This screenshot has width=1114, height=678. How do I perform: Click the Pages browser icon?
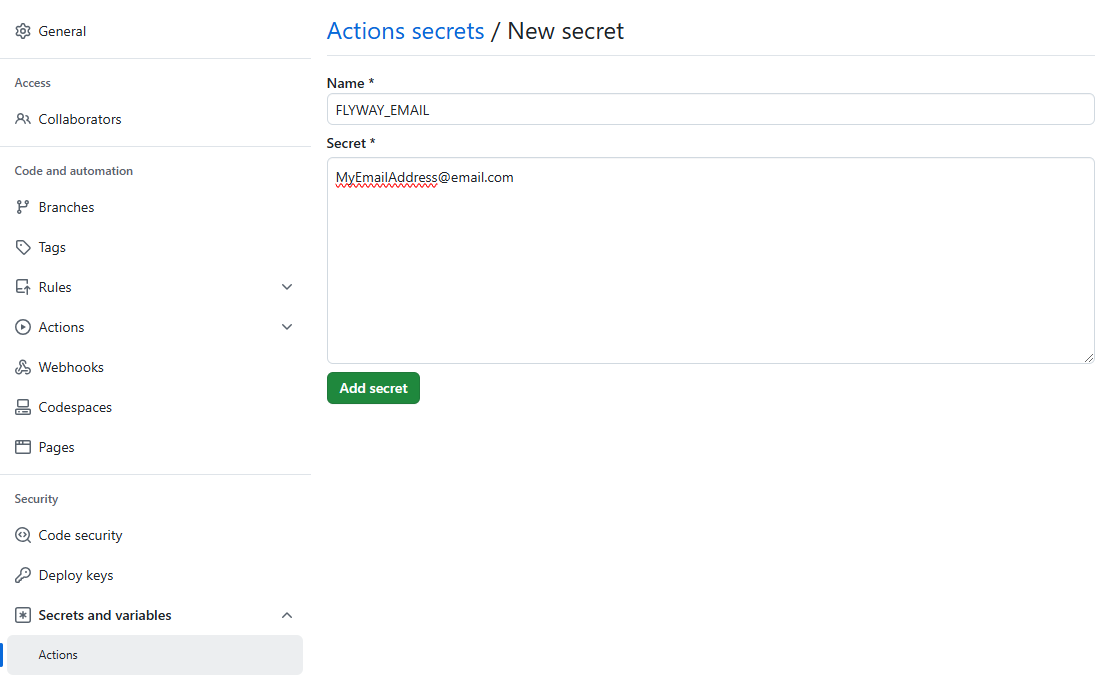coord(22,447)
